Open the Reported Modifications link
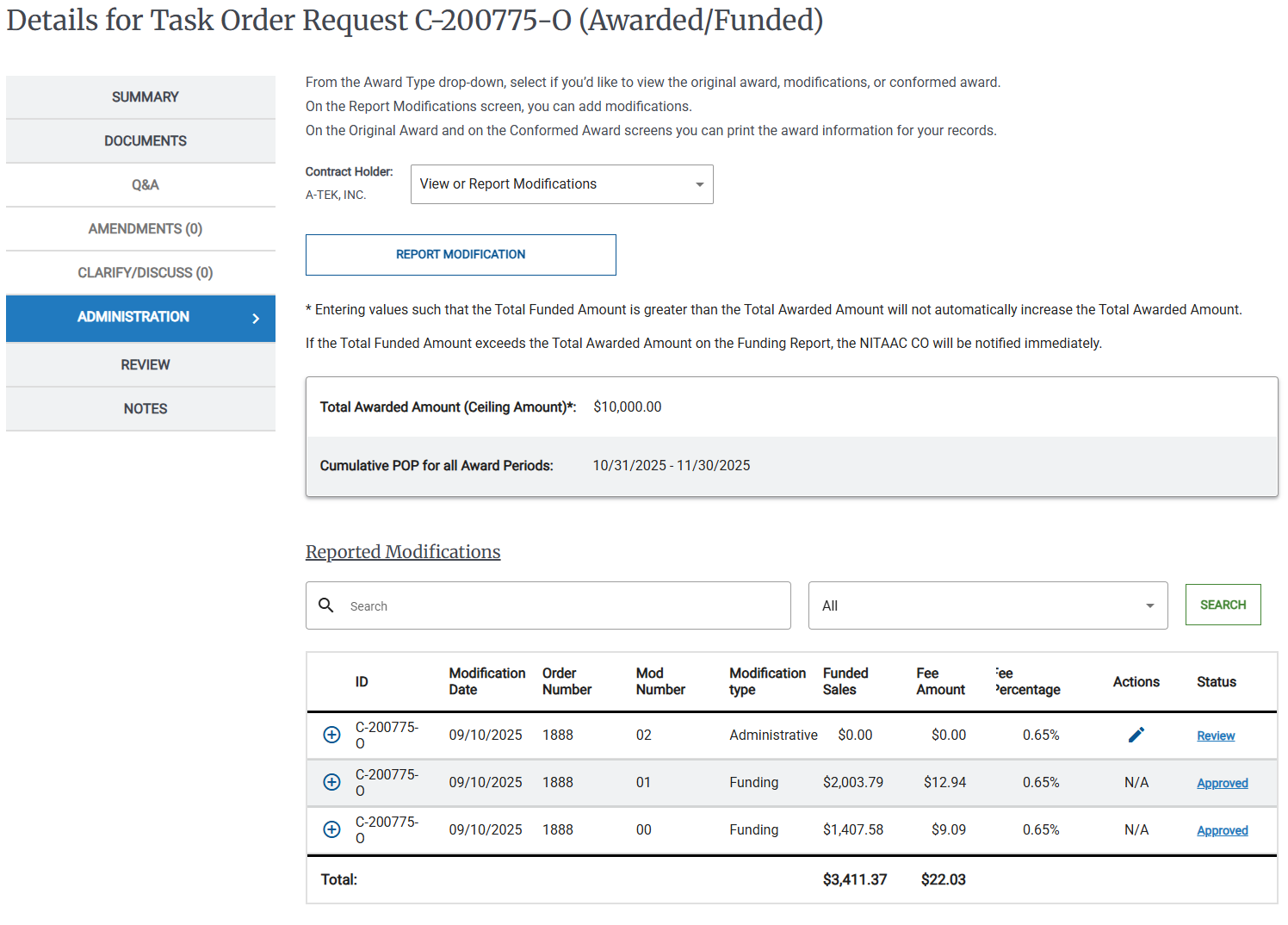 402,551
